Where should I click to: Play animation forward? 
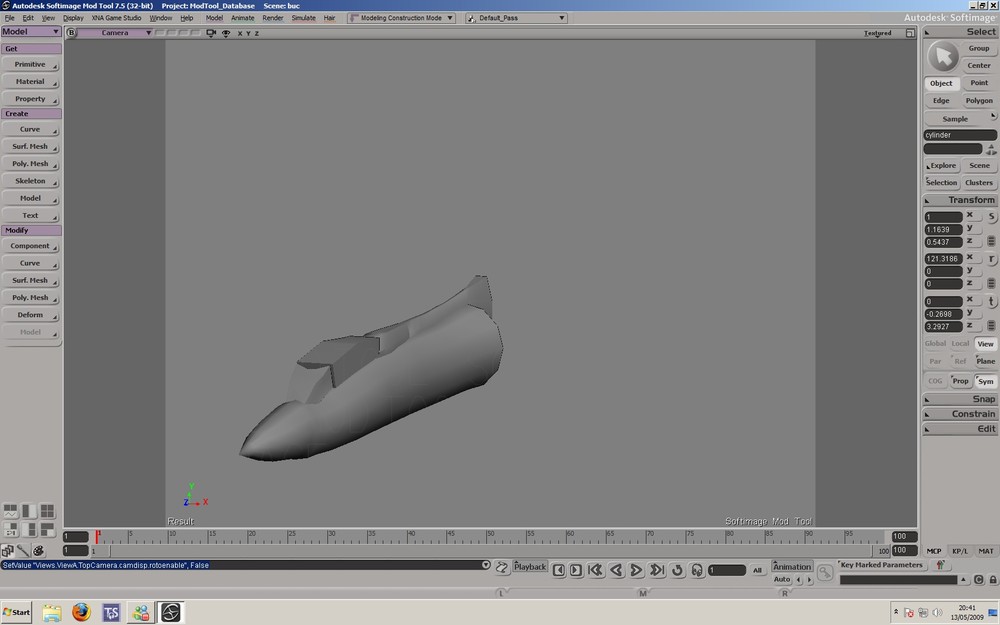(636, 570)
